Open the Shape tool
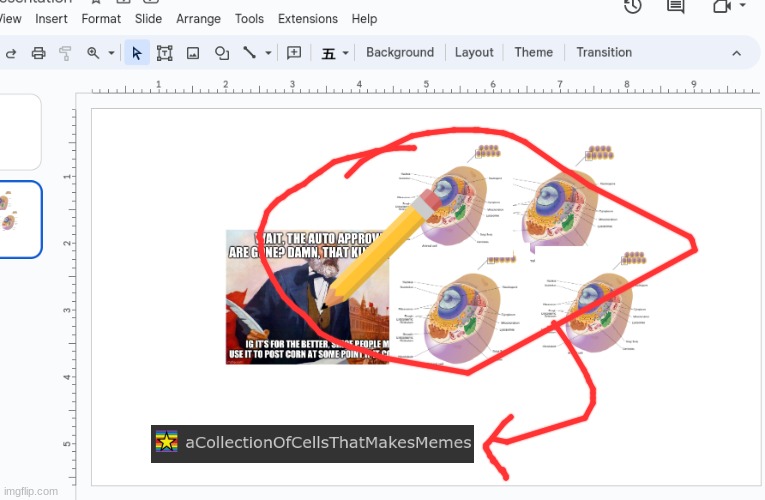Viewport: 765px width, 500px height. coord(222,53)
